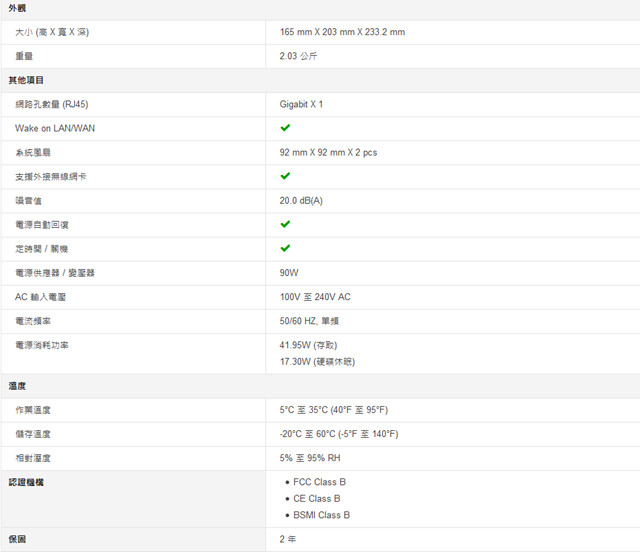This screenshot has width=640, height=552.
Task: Click the CE Class B list item
Action: pyautogui.click(x=316, y=498)
